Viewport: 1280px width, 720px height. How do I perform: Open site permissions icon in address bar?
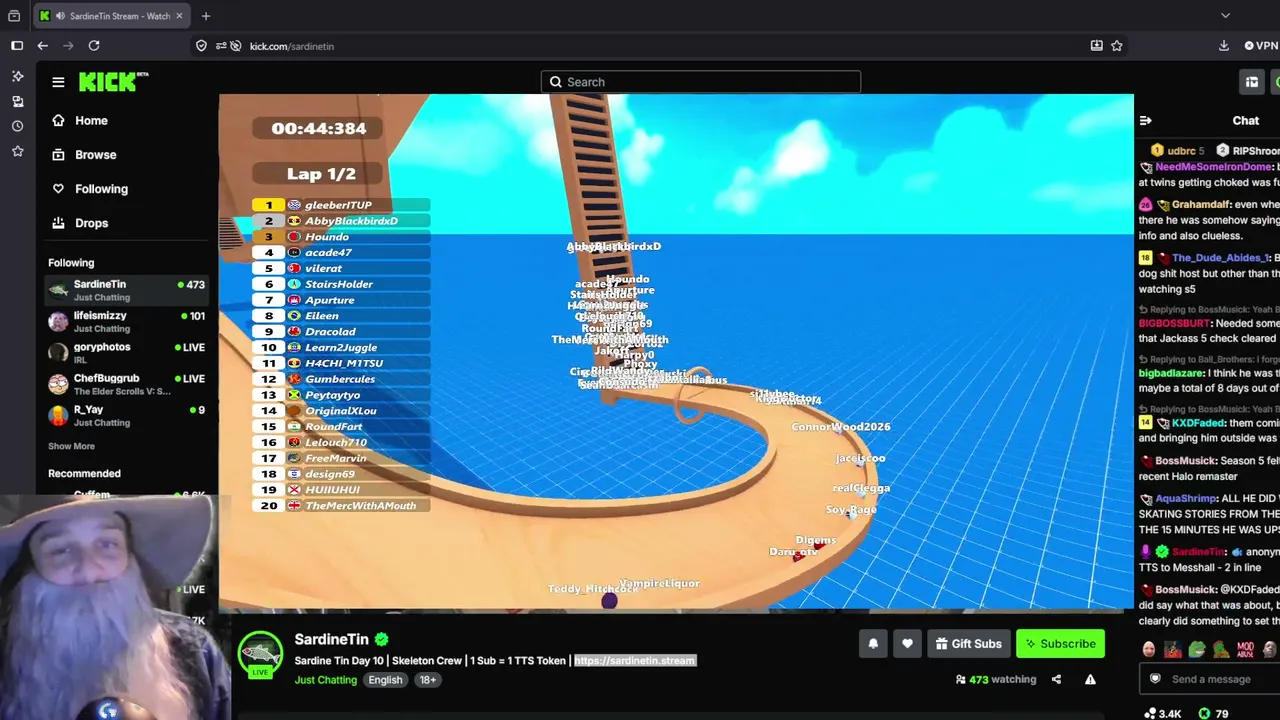pyautogui.click(x=219, y=46)
